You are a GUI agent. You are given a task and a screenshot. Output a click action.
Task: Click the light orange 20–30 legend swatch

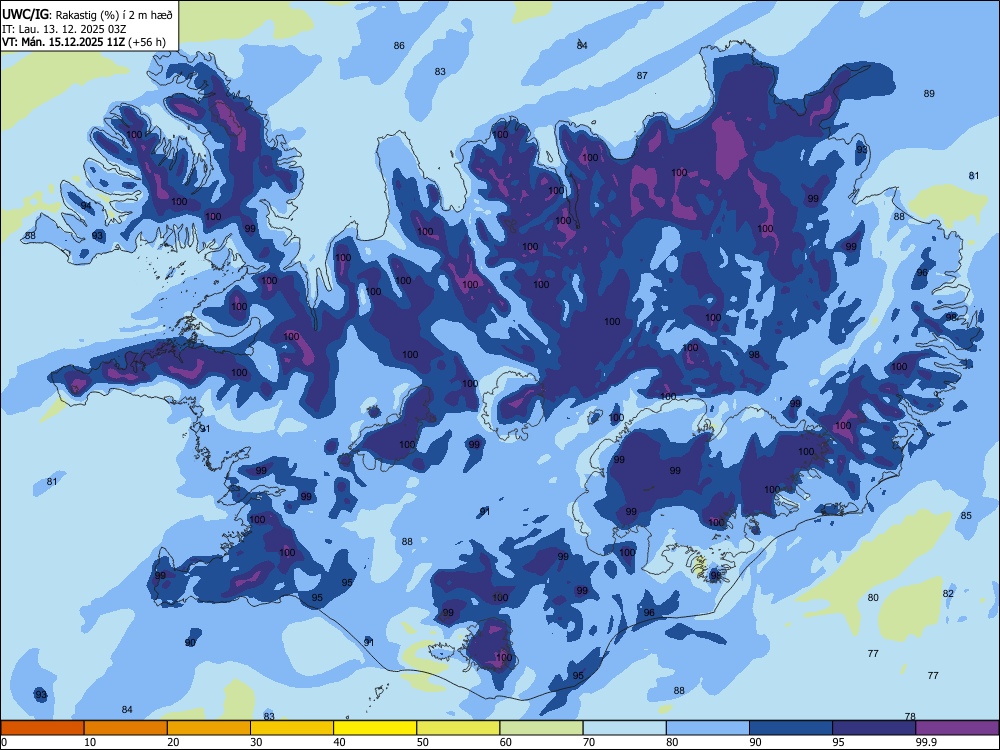209,728
